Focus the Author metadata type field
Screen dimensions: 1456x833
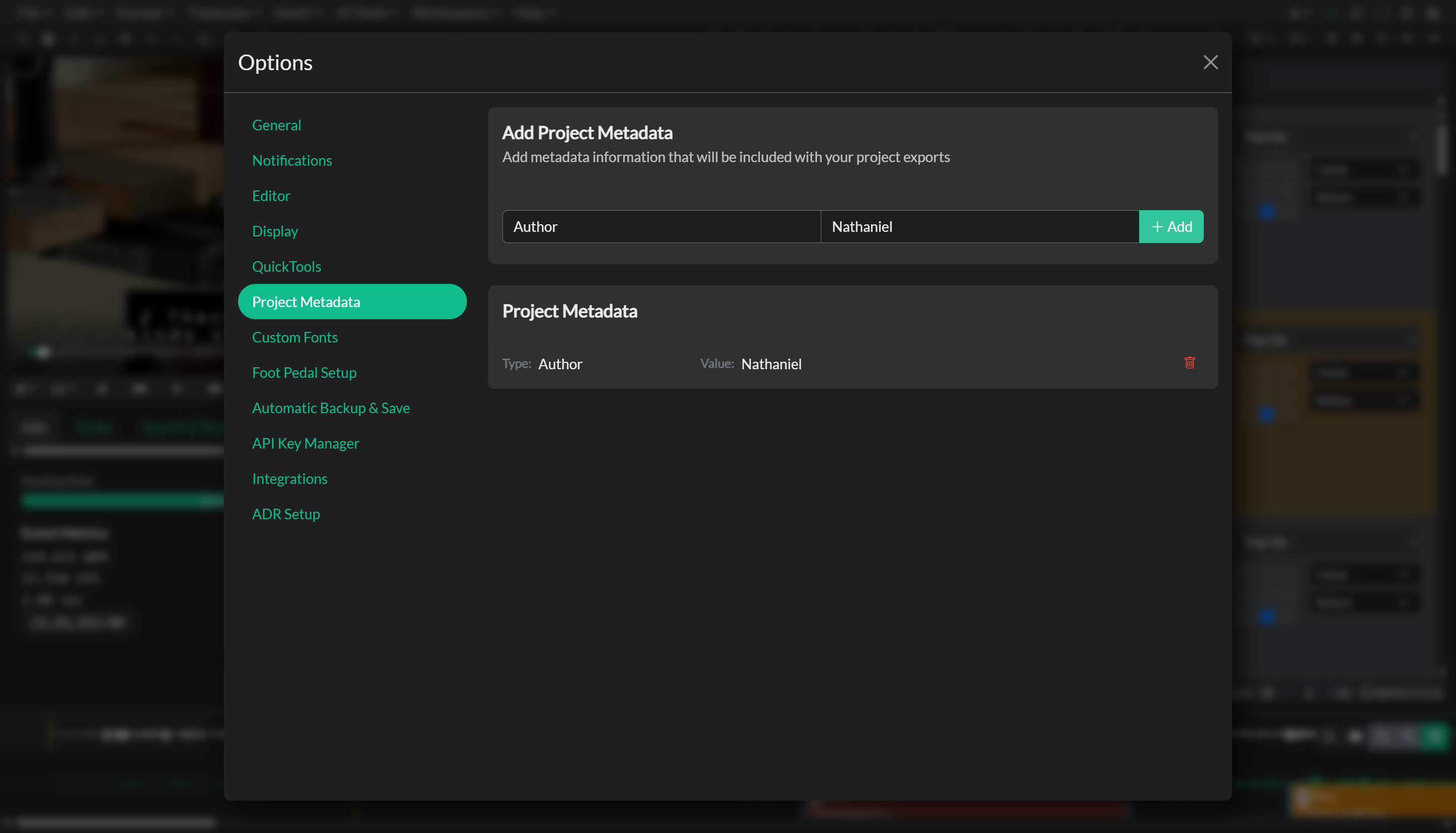tap(661, 226)
